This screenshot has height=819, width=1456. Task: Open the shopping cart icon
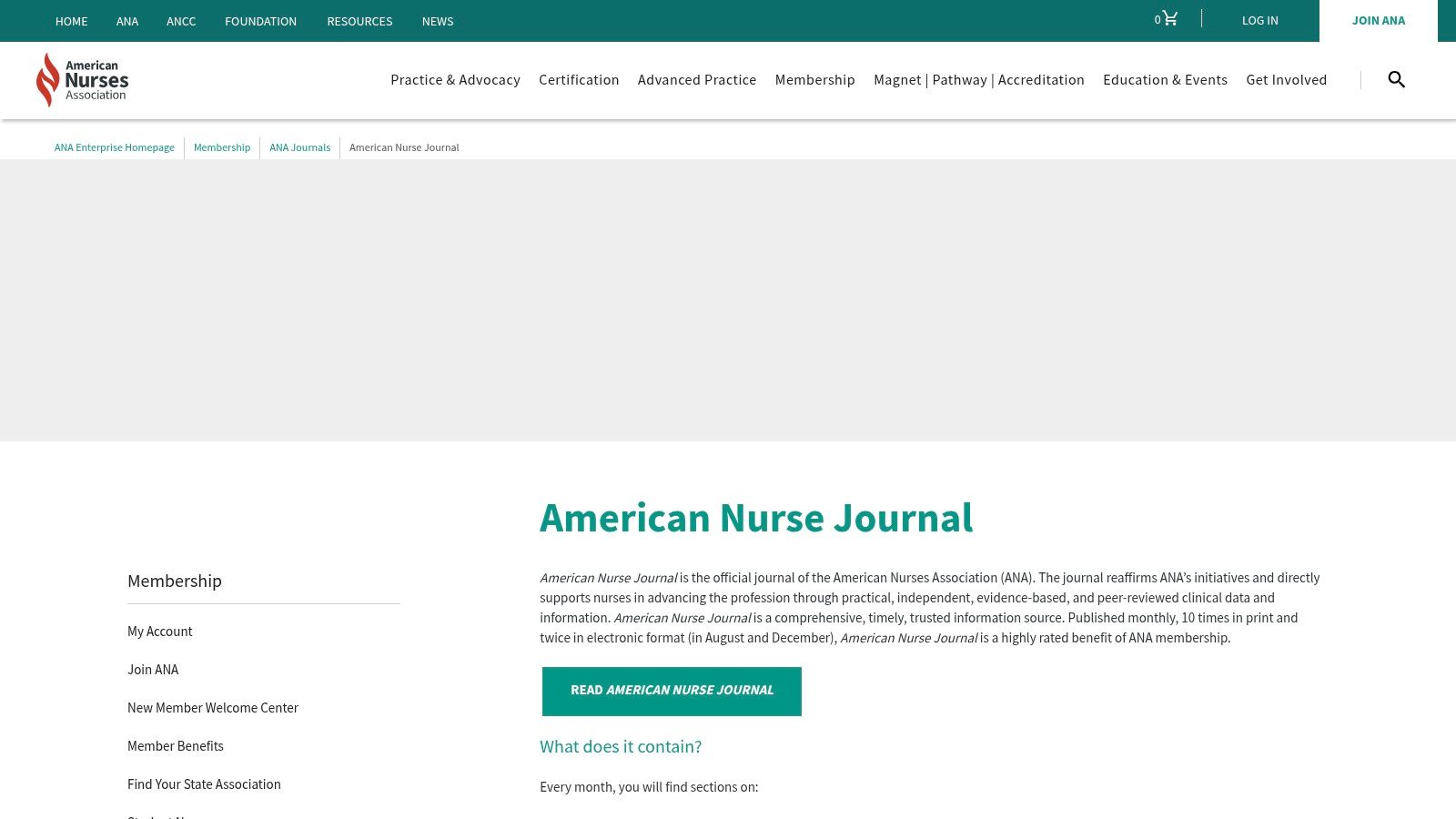1169,19
